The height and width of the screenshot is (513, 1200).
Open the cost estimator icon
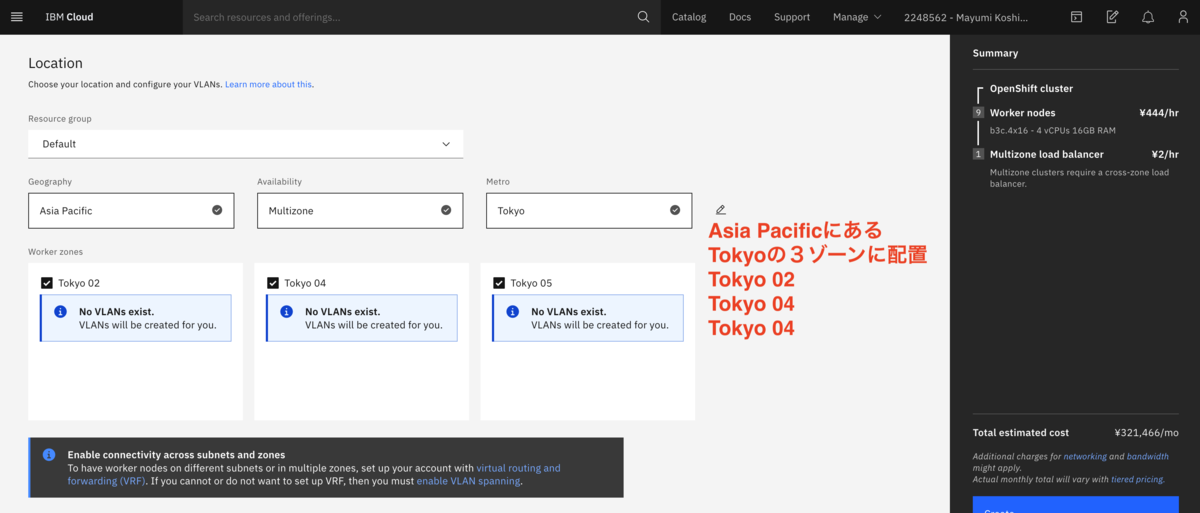click(1076, 17)
